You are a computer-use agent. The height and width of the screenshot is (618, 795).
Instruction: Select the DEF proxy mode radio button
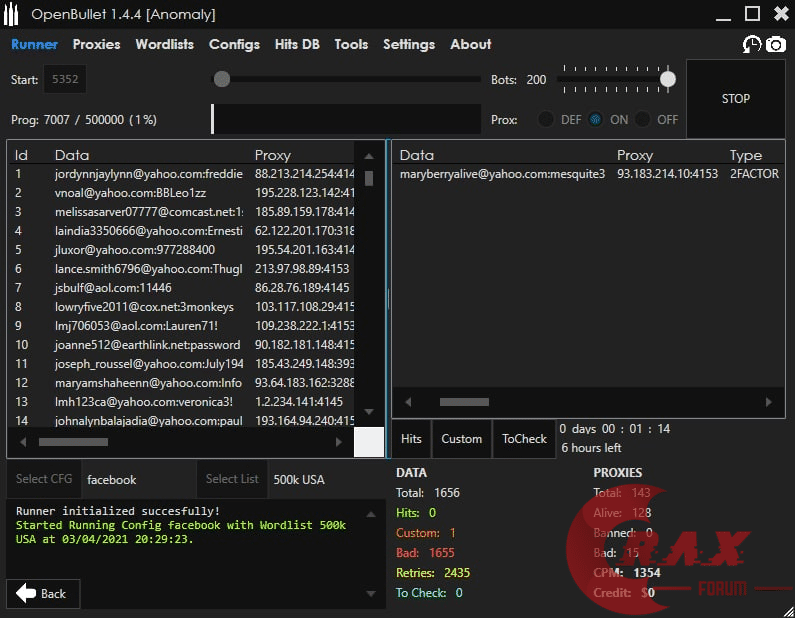click(x=546, y=119)
